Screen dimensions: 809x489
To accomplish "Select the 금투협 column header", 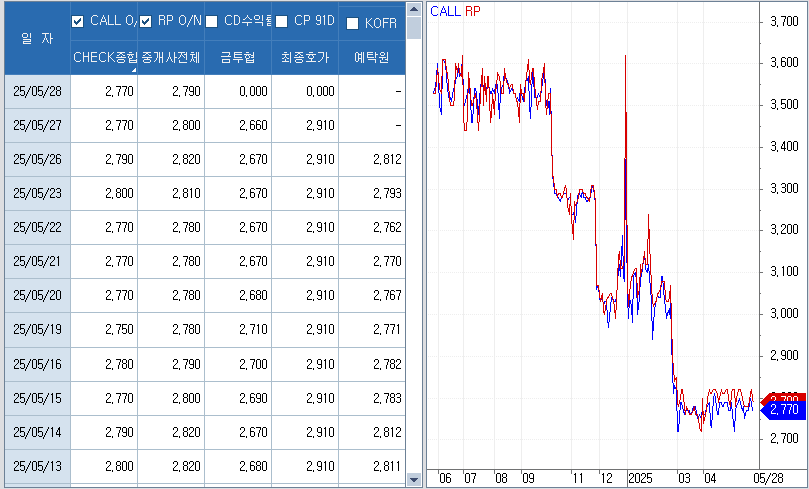I will tap(238, 58).
